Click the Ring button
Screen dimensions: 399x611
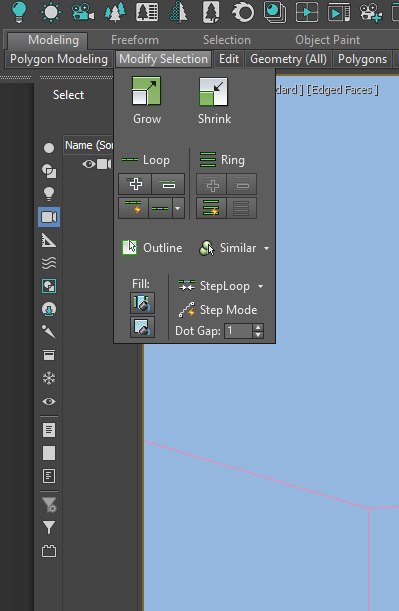pos(222,160)
